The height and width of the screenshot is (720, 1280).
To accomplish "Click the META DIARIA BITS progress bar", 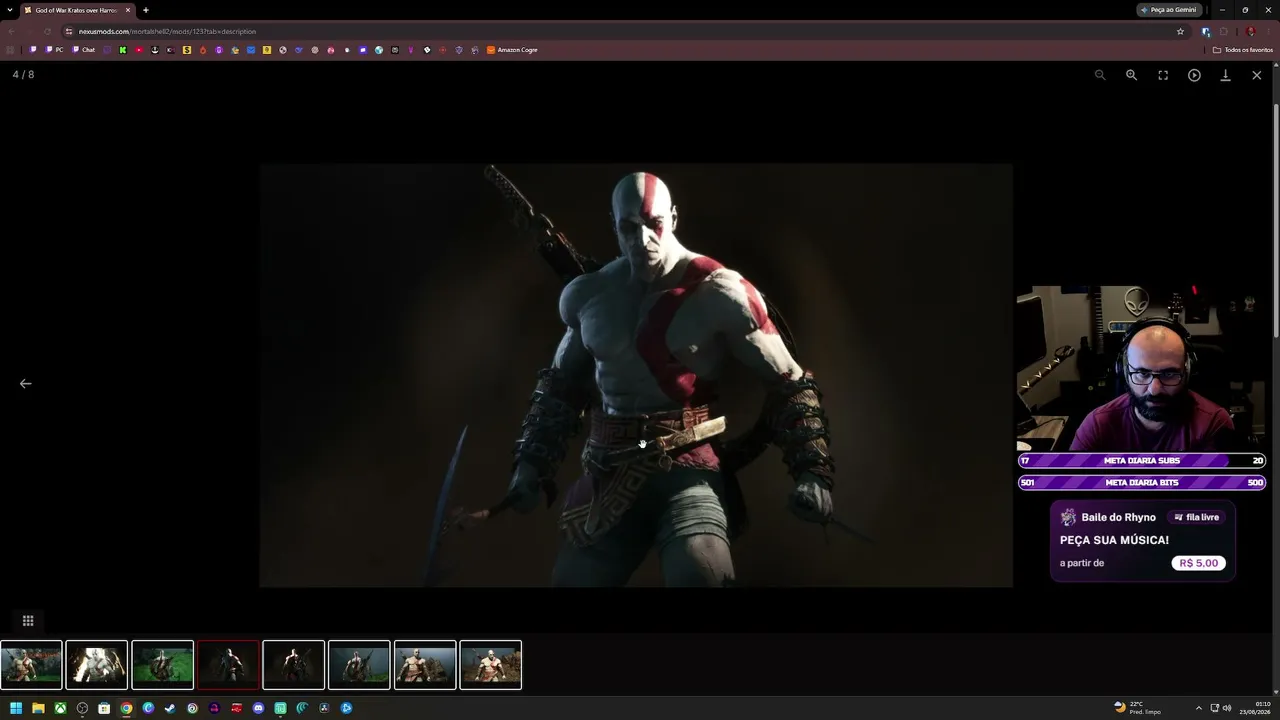I will [x=1142, y=483].
